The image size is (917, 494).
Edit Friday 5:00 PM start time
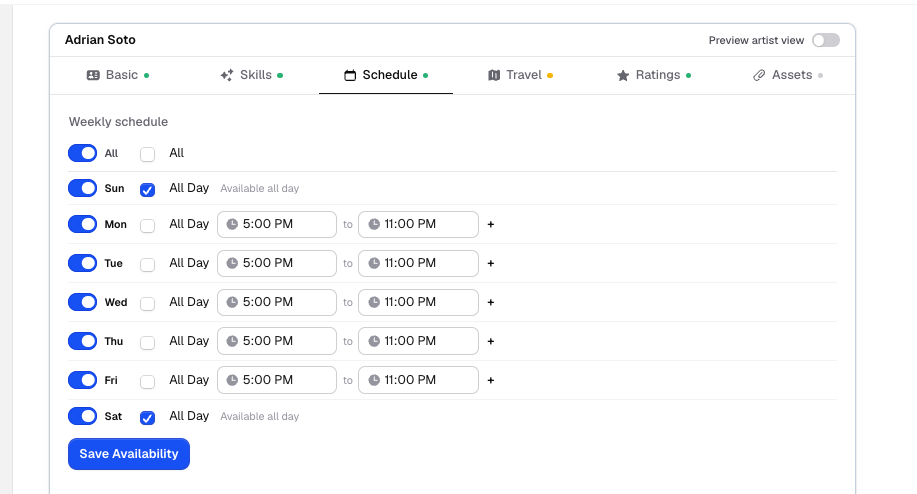[277, 381]
